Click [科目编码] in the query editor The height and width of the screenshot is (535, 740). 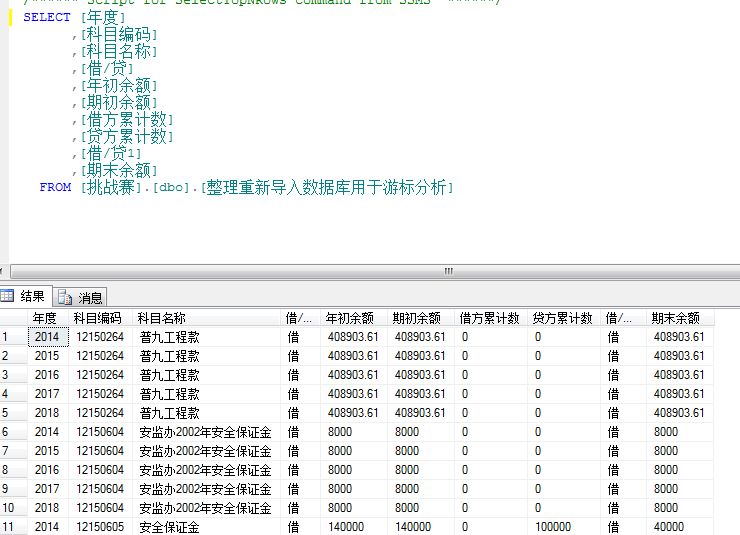click(119, 35)
